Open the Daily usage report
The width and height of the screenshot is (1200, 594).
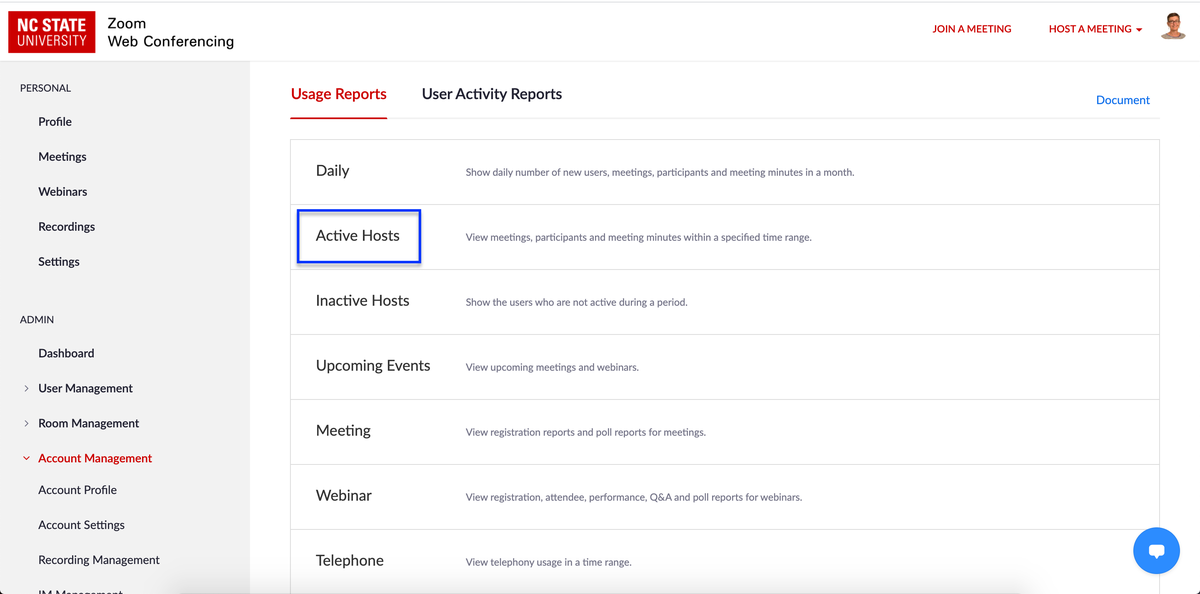332,170
